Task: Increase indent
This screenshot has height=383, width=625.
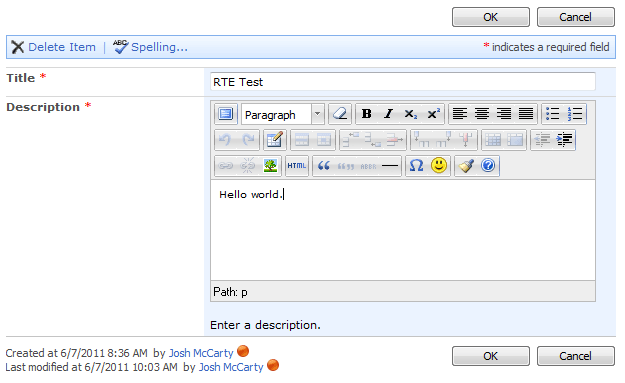Action: pyautogui.click(x=564, y=140)
